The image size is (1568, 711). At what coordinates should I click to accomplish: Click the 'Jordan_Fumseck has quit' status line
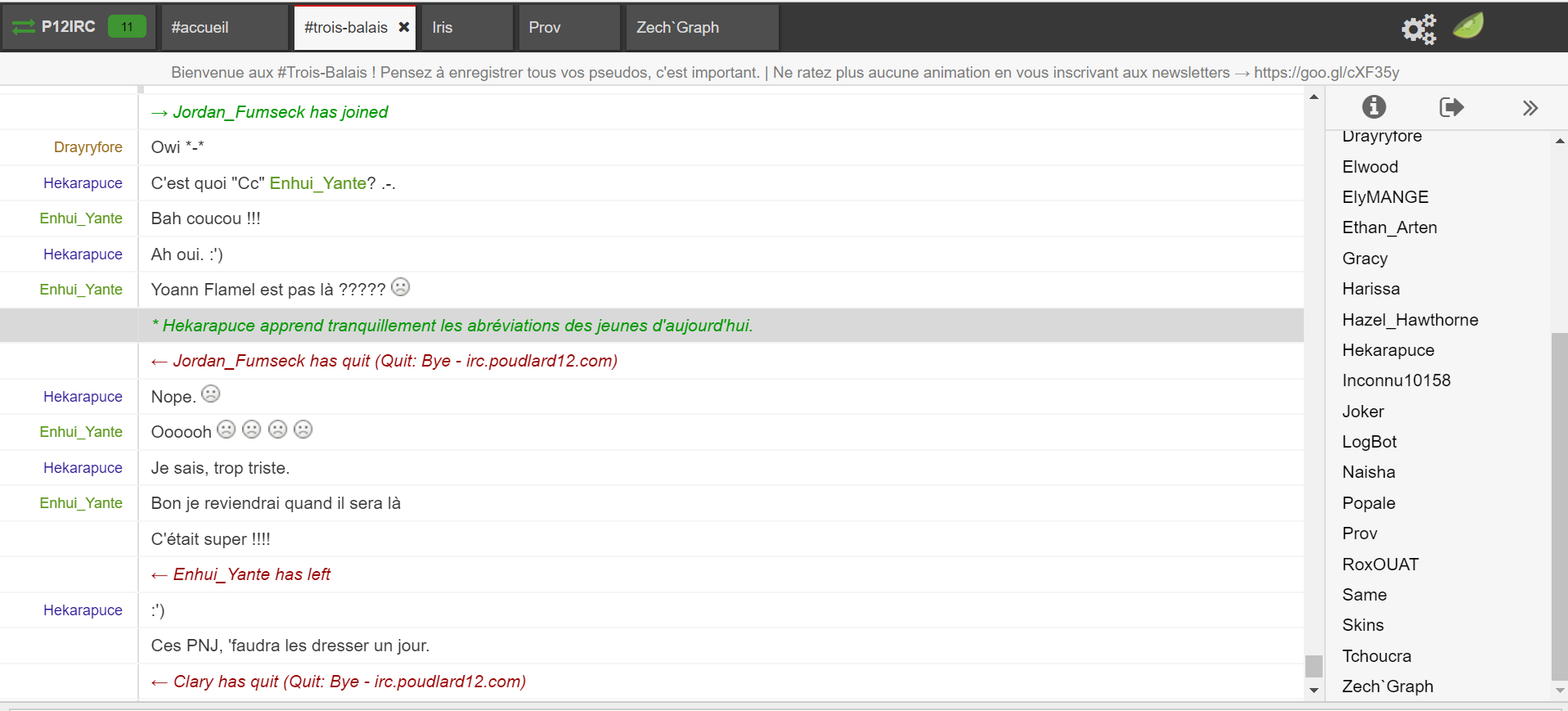pyautogui.click(x=384, y=361)
